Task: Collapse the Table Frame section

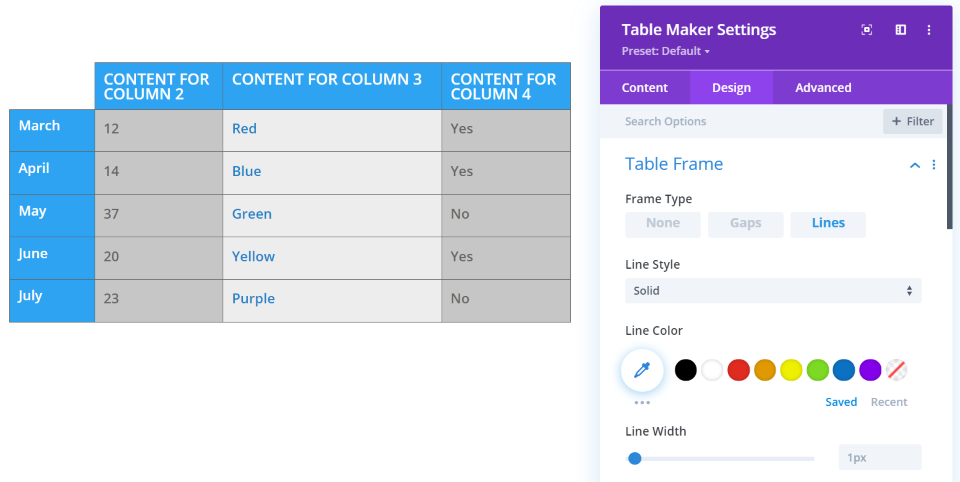Action: click(914, 165)
